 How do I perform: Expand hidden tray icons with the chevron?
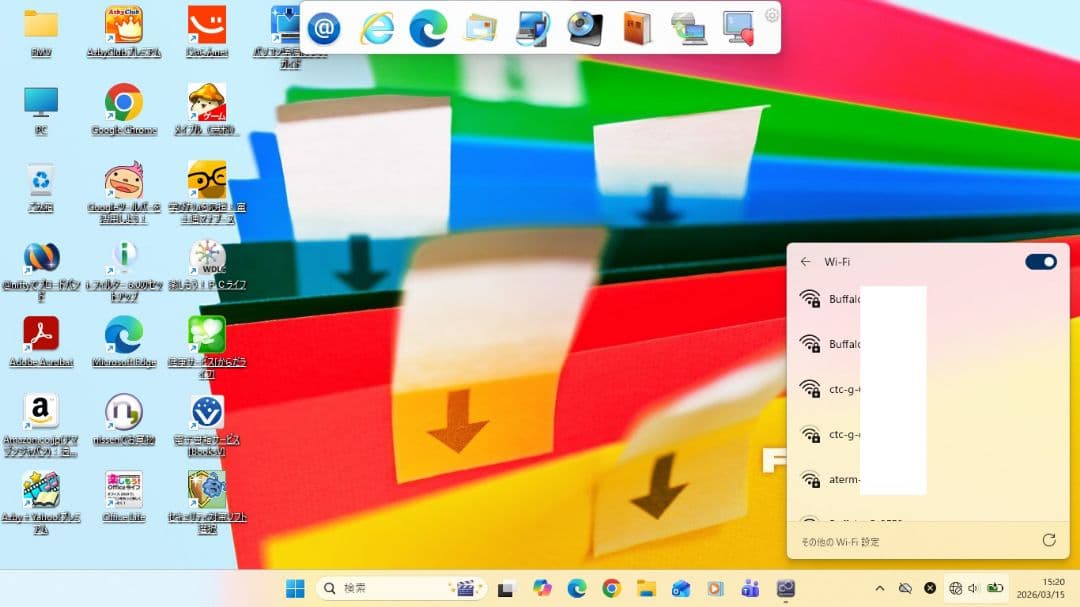coord(880,588)
